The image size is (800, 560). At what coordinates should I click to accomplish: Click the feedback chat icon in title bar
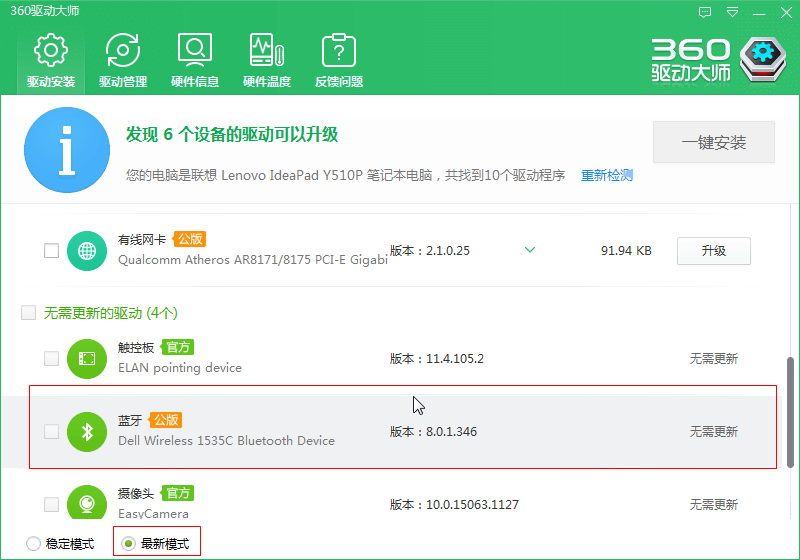coord(705,12)
